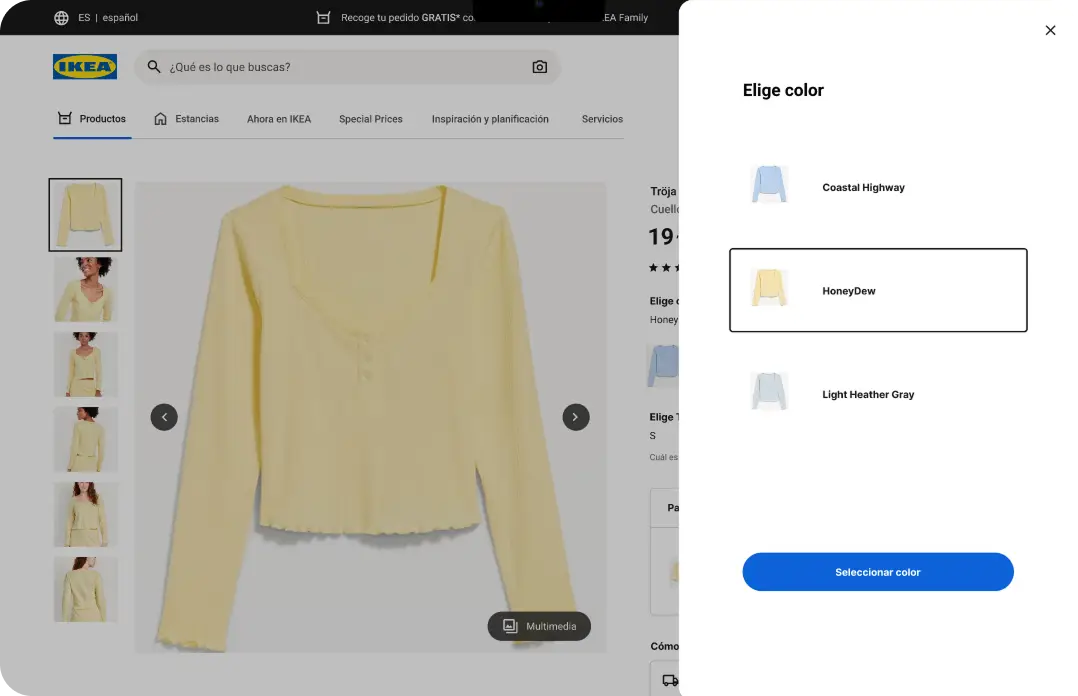
Task: Open Inspiración y planificación menu
Action: click(490, 119)
